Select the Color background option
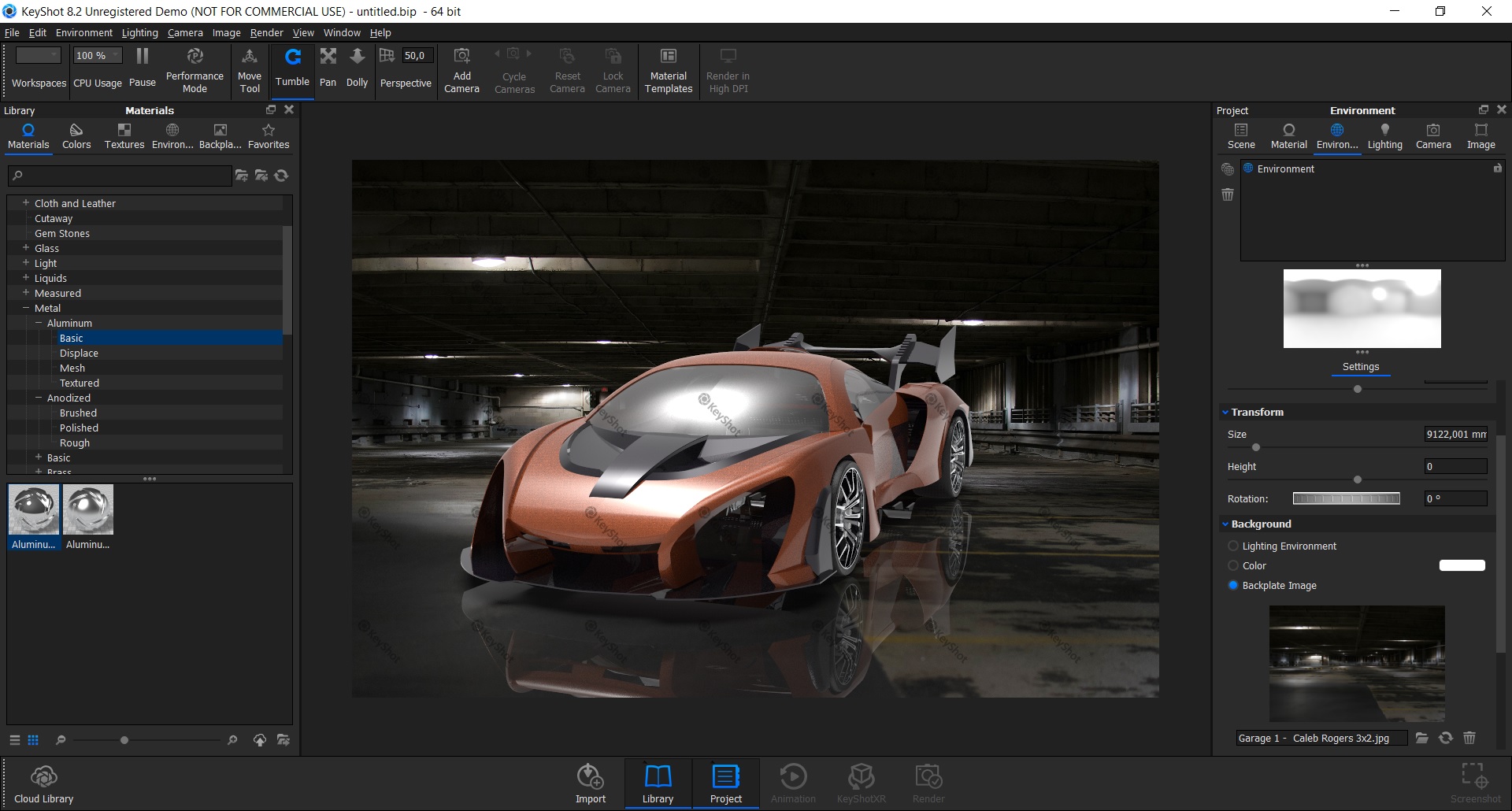 pos(1233,565)
